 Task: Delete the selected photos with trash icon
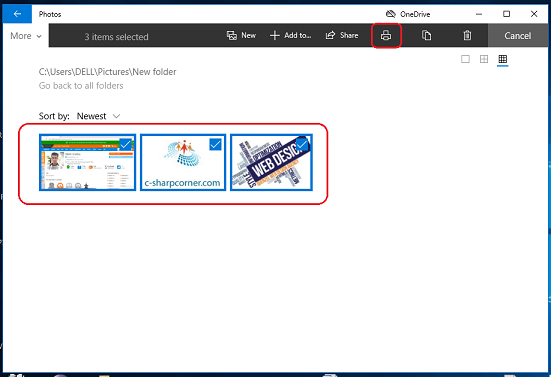[467, 35]
